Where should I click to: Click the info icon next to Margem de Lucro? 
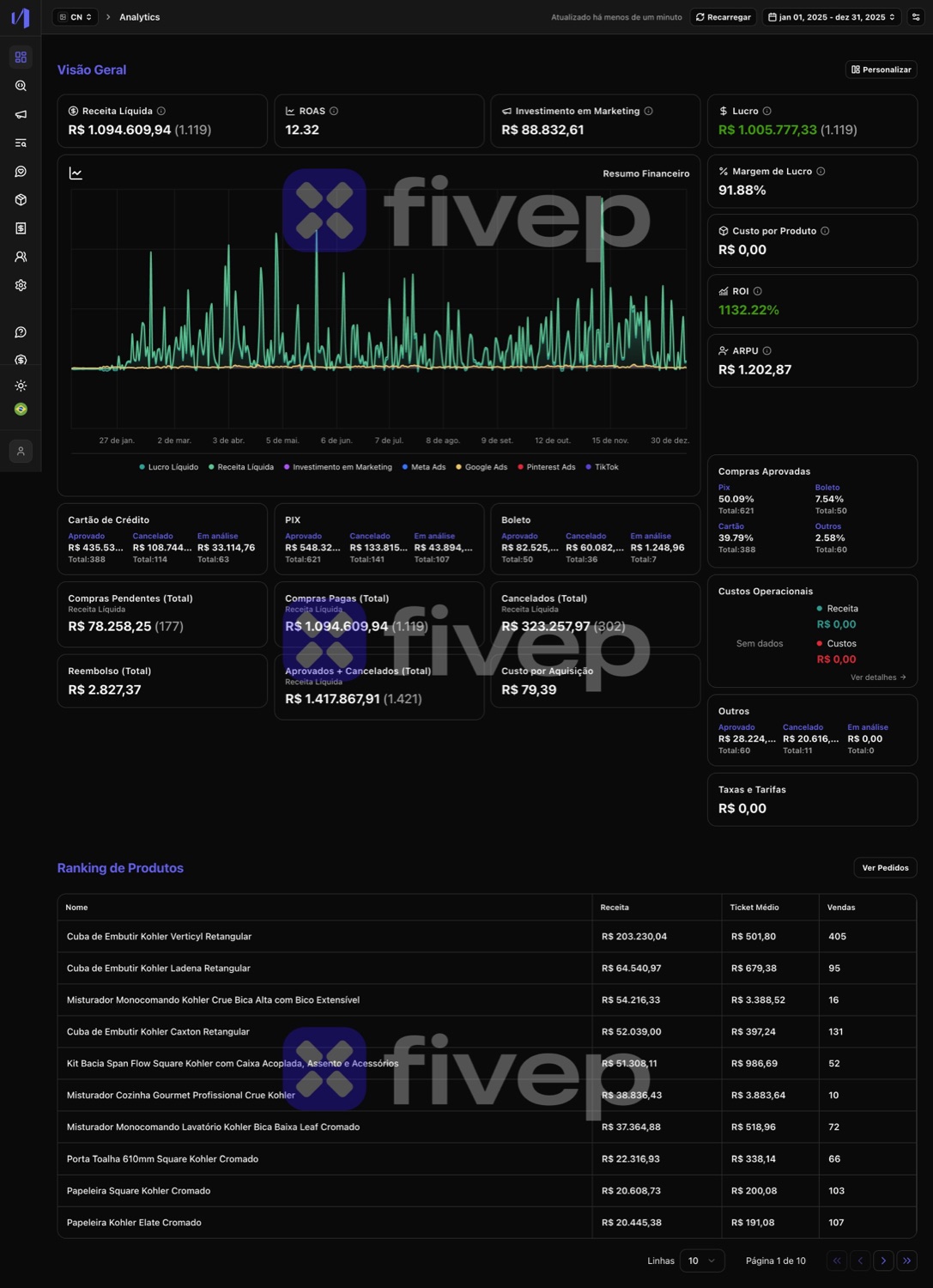(821, 171)
